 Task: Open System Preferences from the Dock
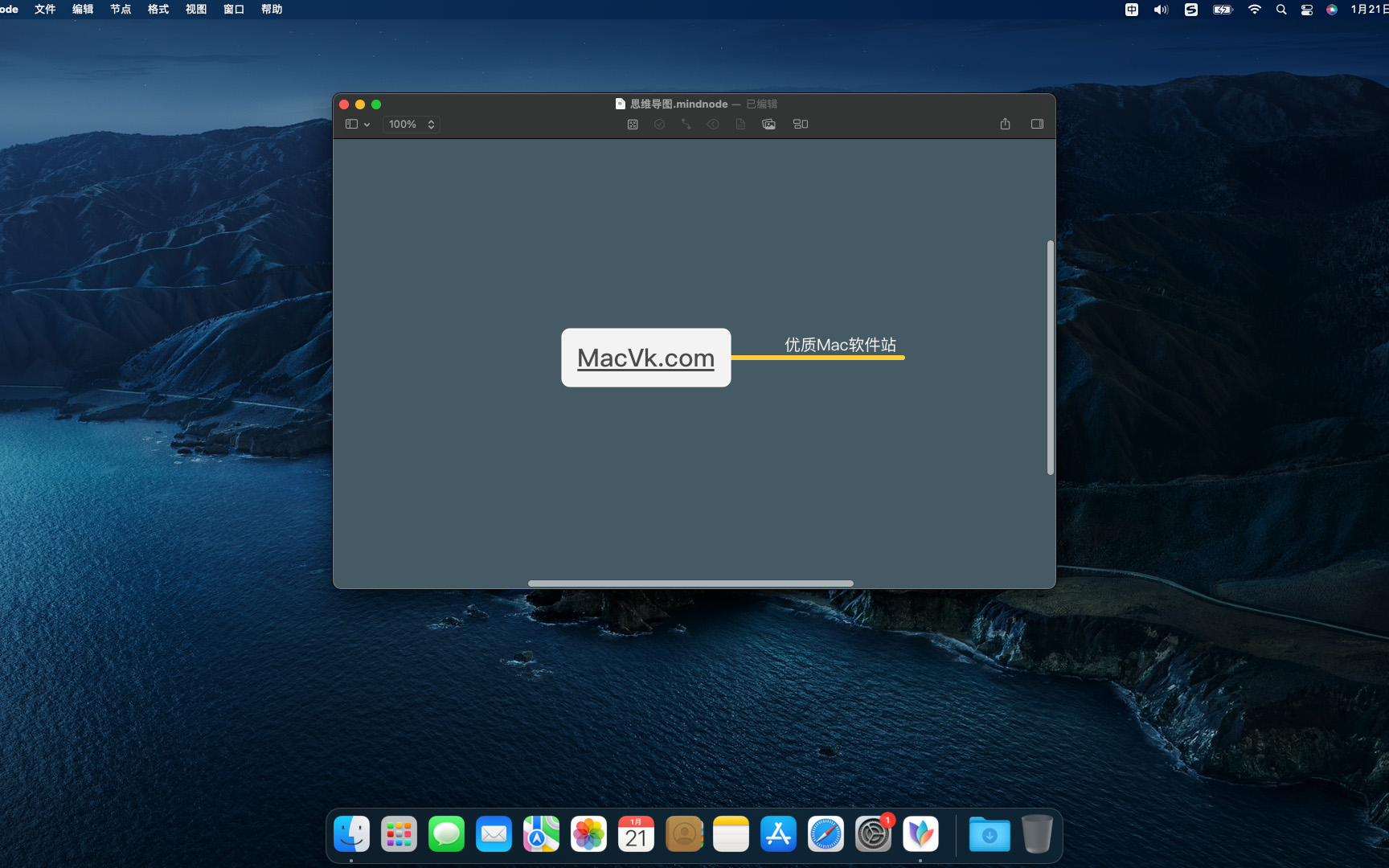(x=873, y=834)
